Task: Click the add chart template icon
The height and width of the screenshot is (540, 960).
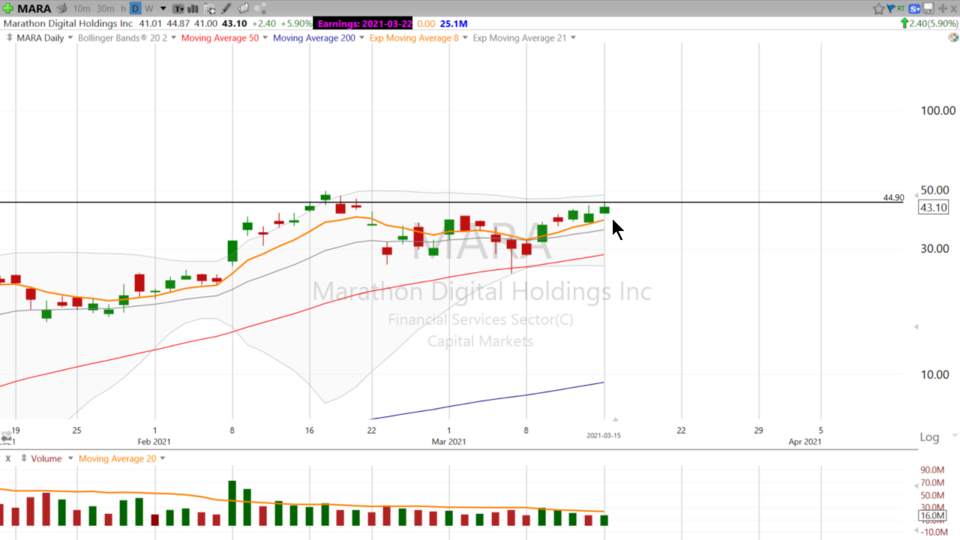Action: pyautogui.click(x=210, y=9)
